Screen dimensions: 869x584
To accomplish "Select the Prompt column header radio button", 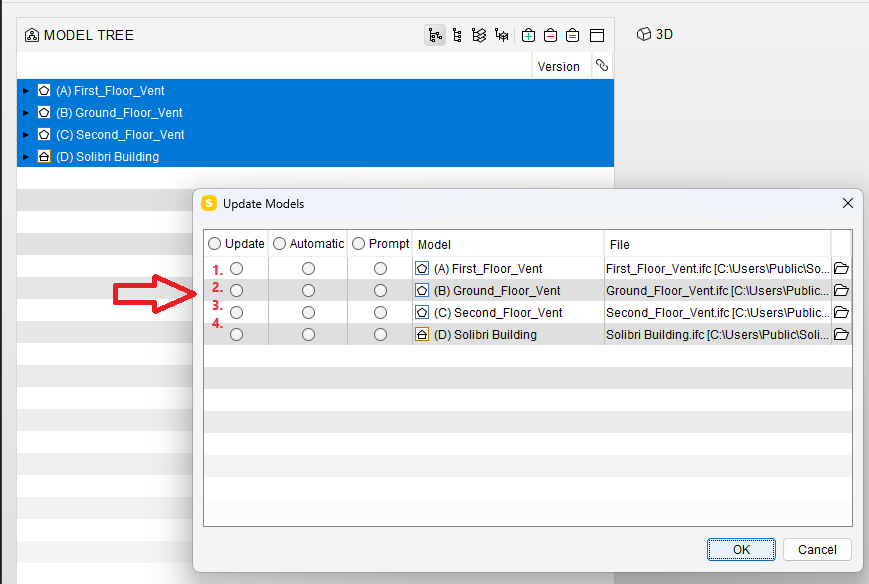I will (x=359, y=244).
